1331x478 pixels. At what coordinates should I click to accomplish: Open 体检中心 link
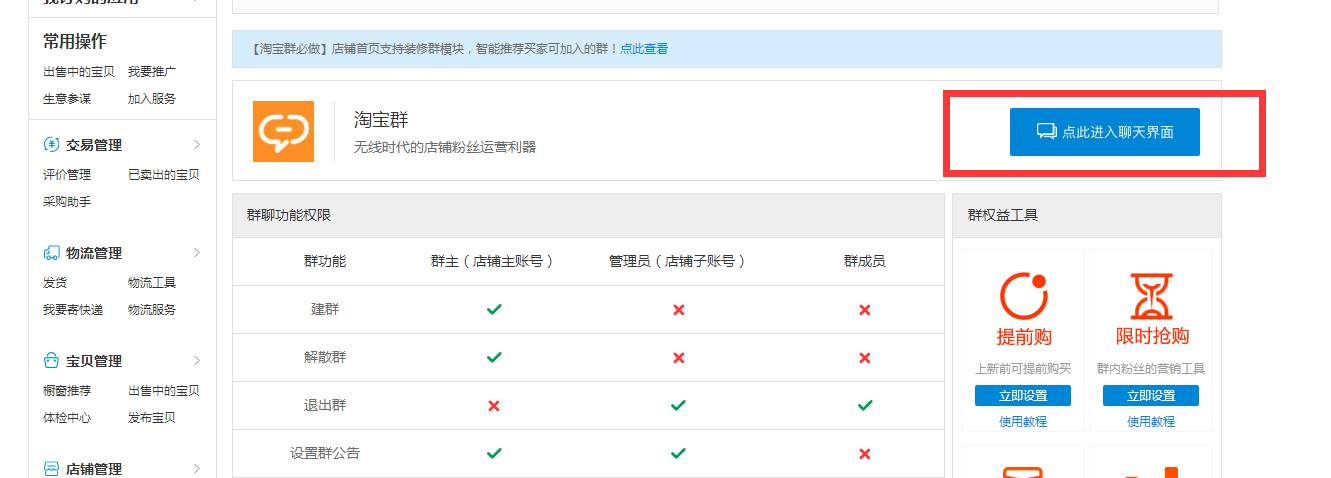pyautogui.click(x=67, y=418)
